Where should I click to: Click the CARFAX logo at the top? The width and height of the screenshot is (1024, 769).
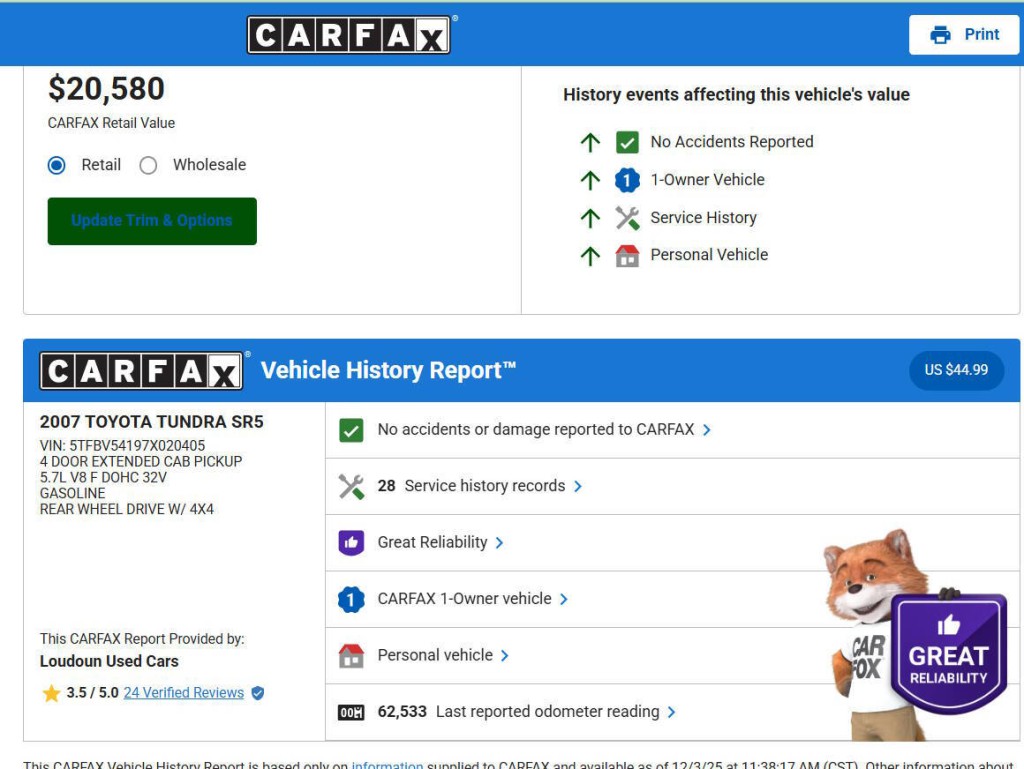(x=349, y=33)
